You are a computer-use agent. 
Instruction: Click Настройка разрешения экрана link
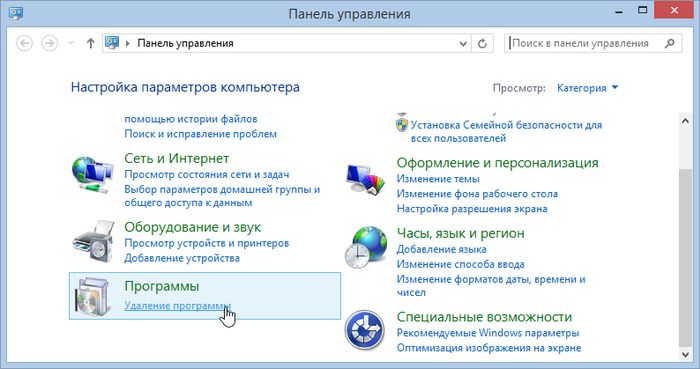tap(472, 209)
